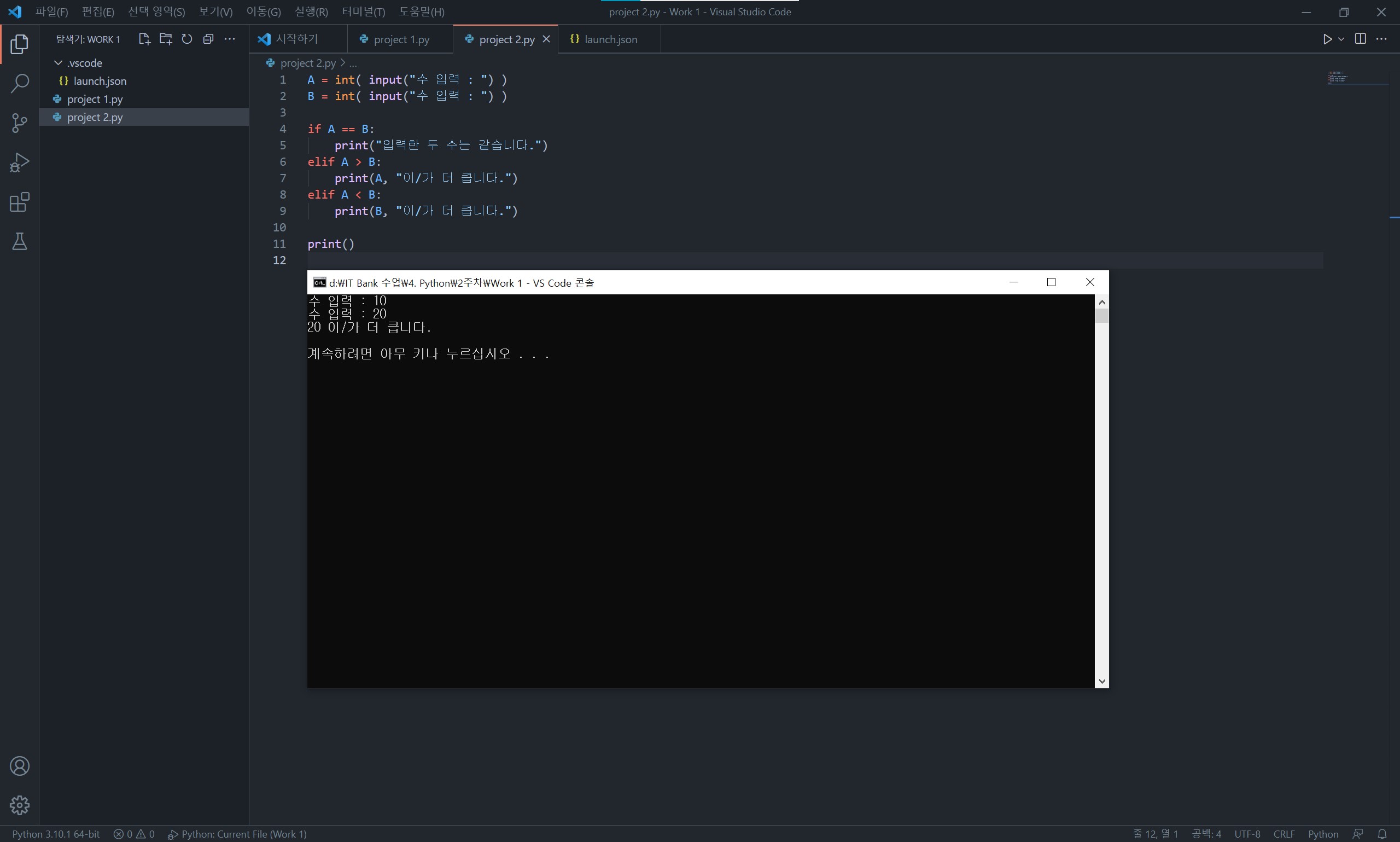Select launch.json in the file tree

click(x=100, y=81)
